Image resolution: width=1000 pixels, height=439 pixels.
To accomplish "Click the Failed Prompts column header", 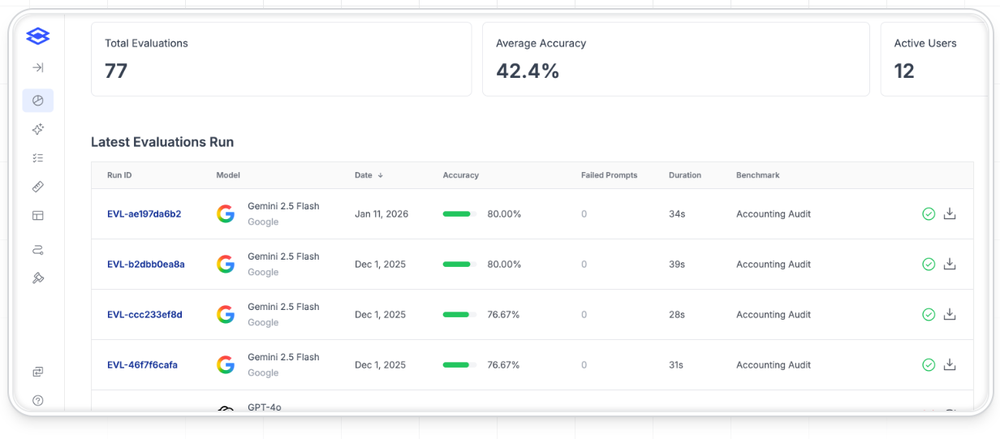I will (x=609, y=175).
